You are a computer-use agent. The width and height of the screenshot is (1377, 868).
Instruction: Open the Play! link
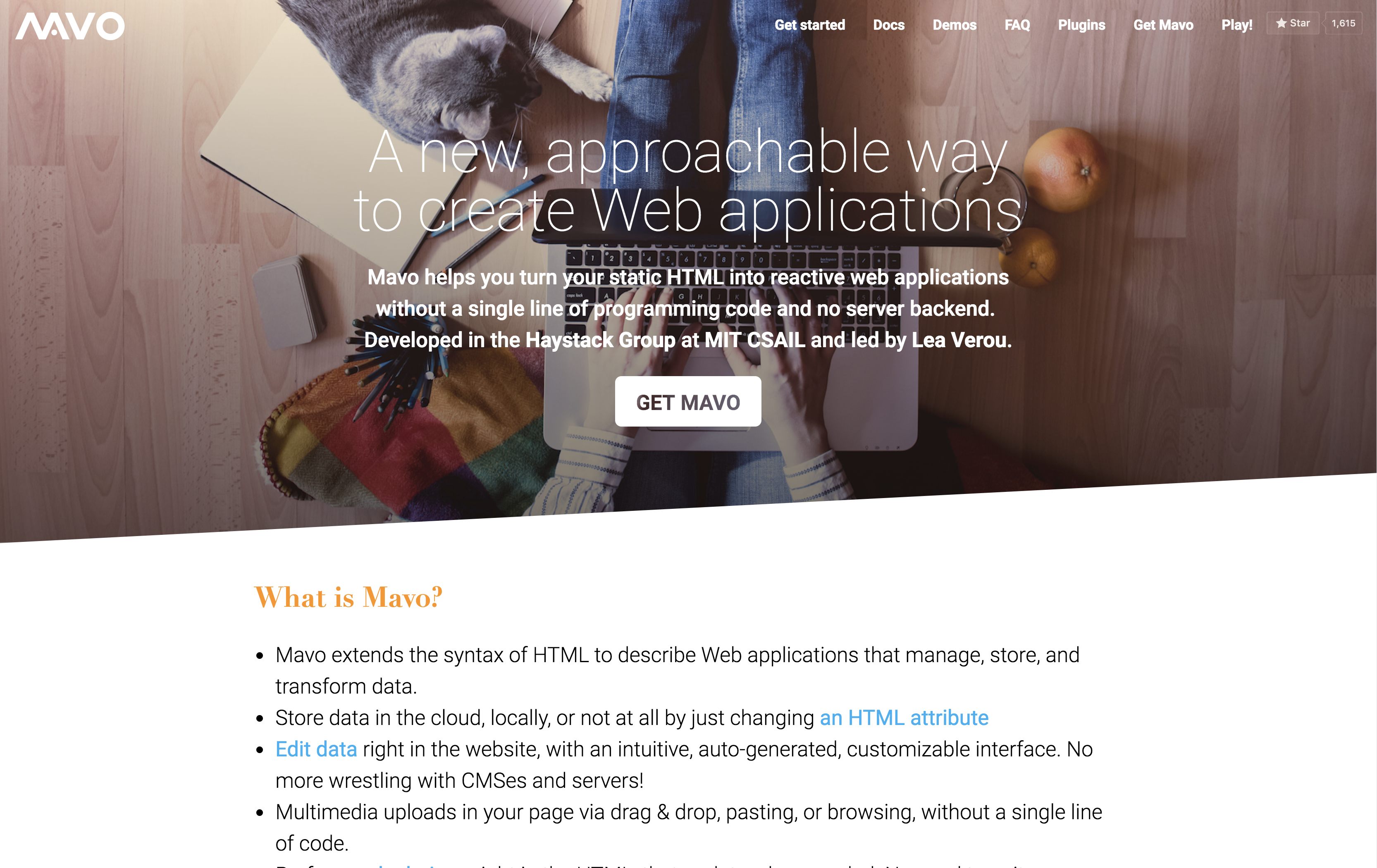pyautogui.click(x=1236, y=25)
